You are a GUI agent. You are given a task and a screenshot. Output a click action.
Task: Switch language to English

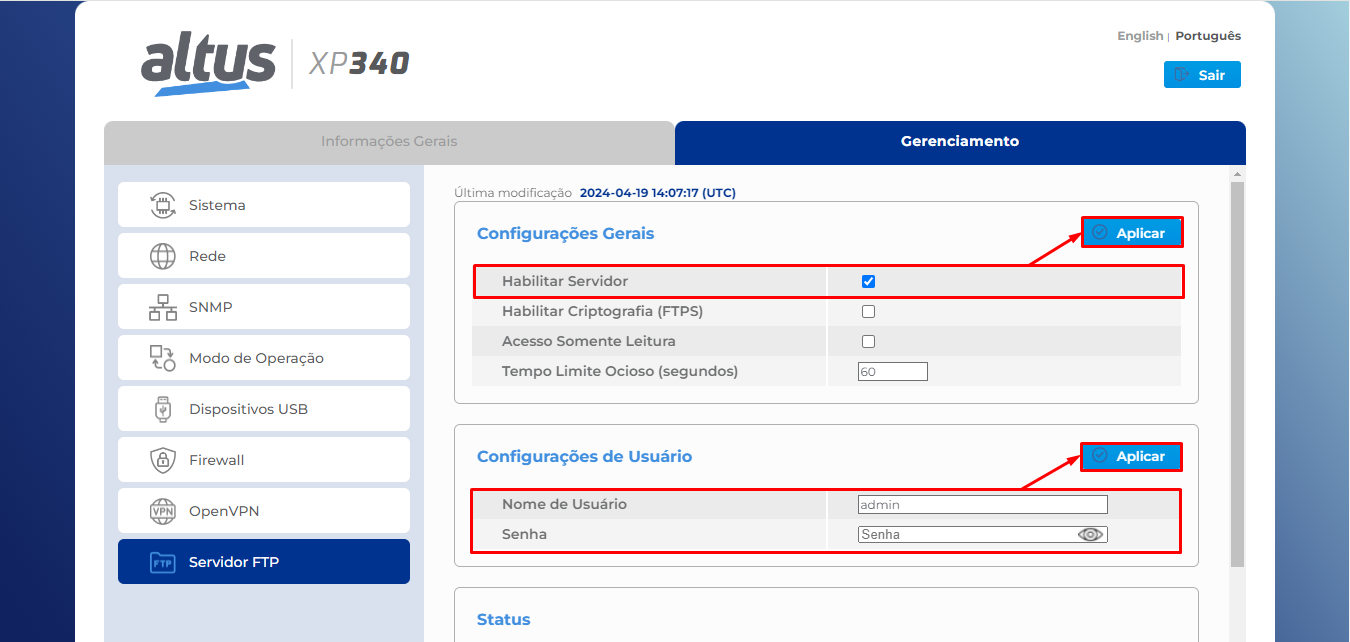coord(1139,36)
